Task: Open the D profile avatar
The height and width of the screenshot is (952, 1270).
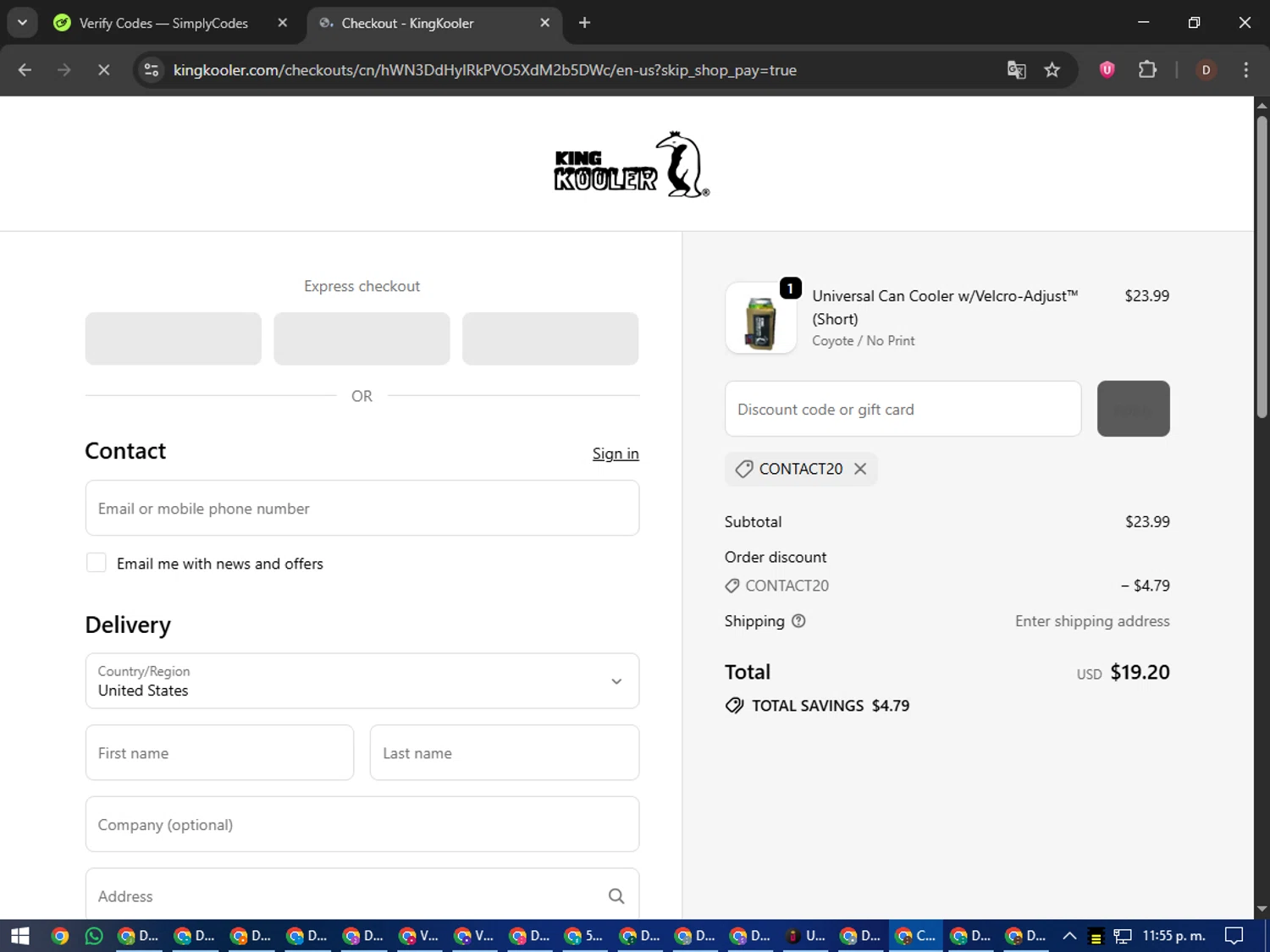Action: 1206,70
